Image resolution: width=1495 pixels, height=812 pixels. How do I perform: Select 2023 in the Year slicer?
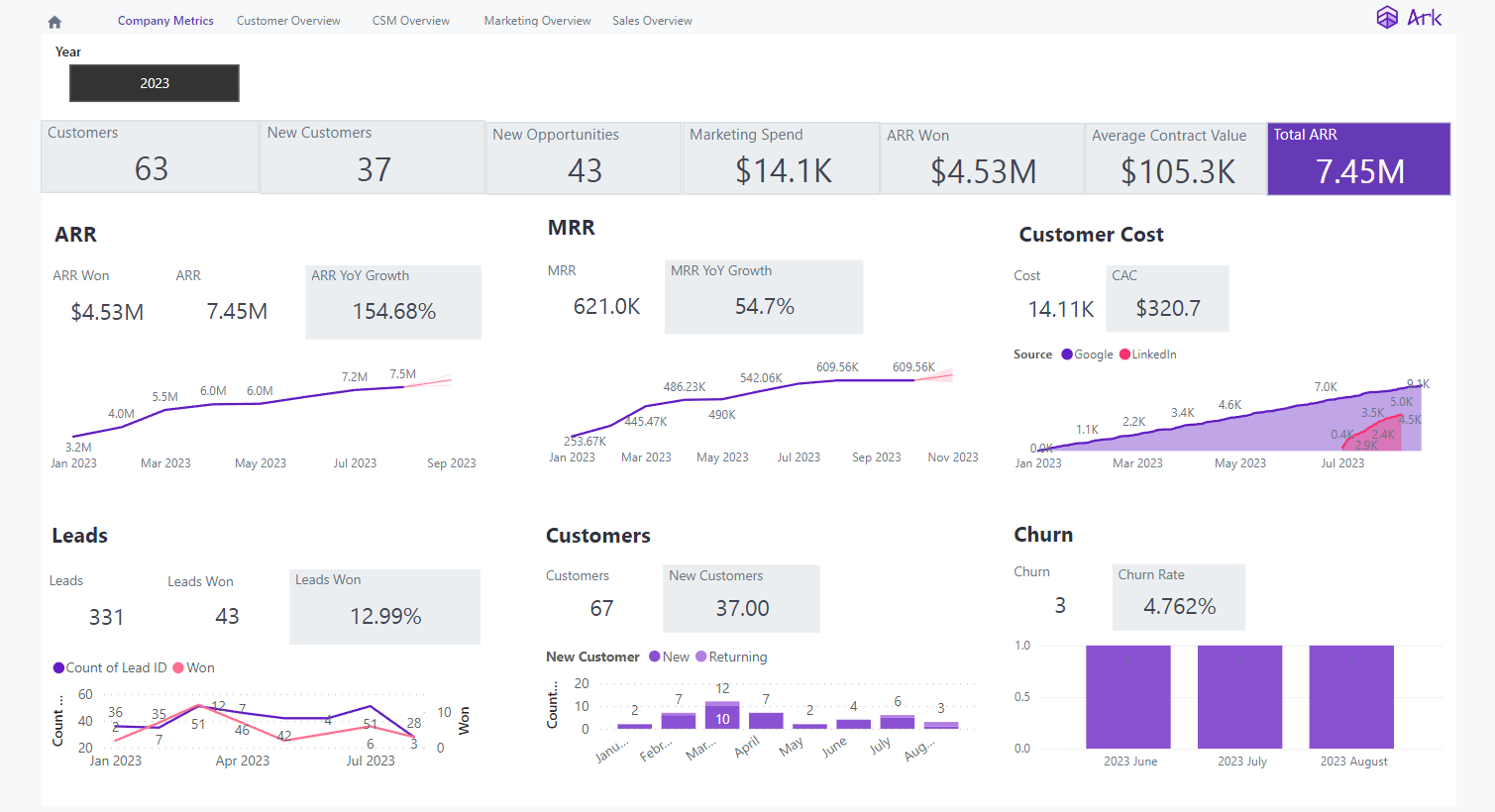tap(154, 83)
